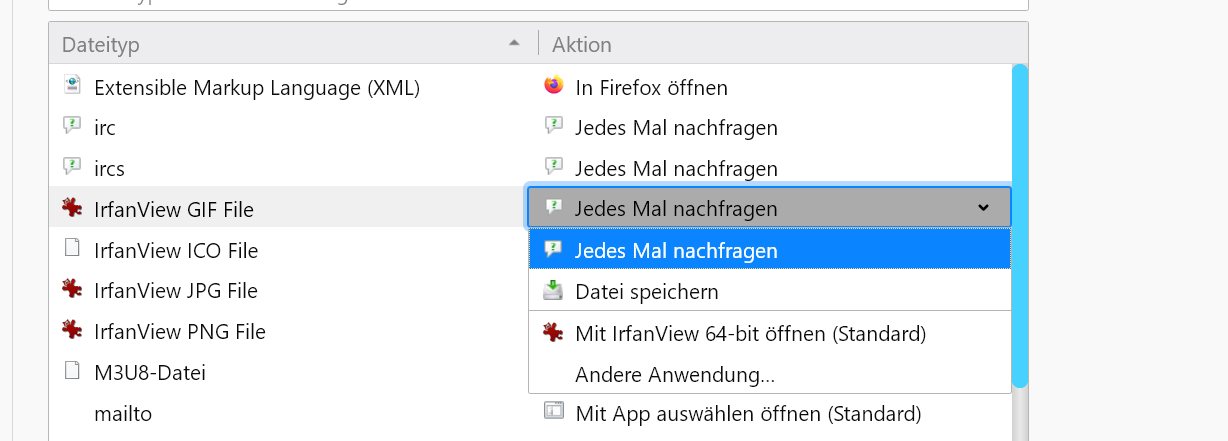The image size is (1228, 441).
Task: Choose Datei speichern option
Action: click(x=646, y=292)
